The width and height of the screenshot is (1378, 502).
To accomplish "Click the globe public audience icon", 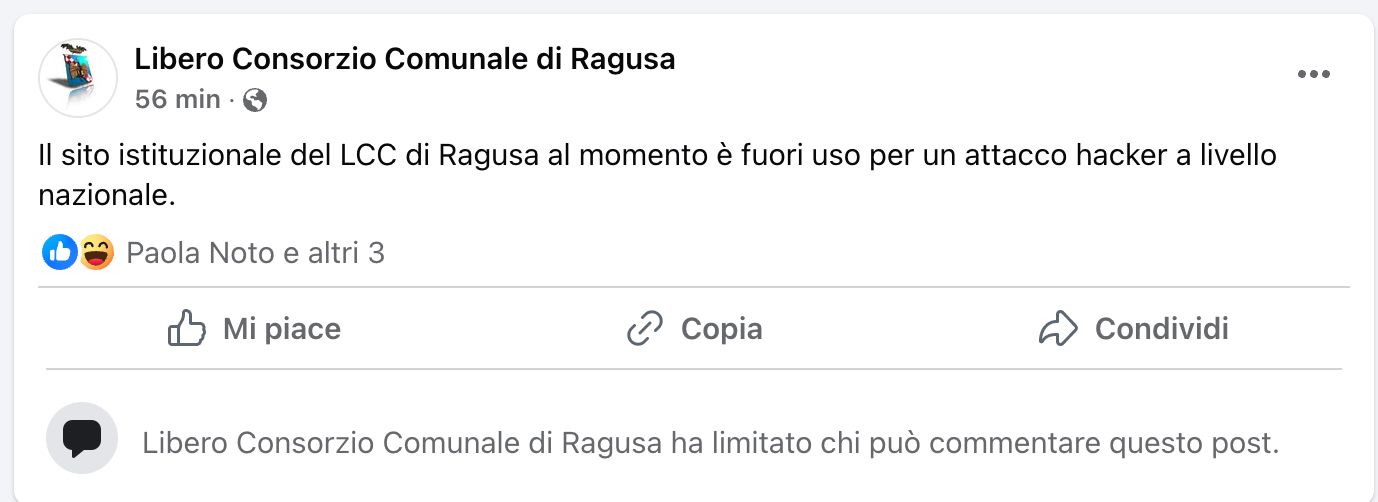I will tap(255, 100).
